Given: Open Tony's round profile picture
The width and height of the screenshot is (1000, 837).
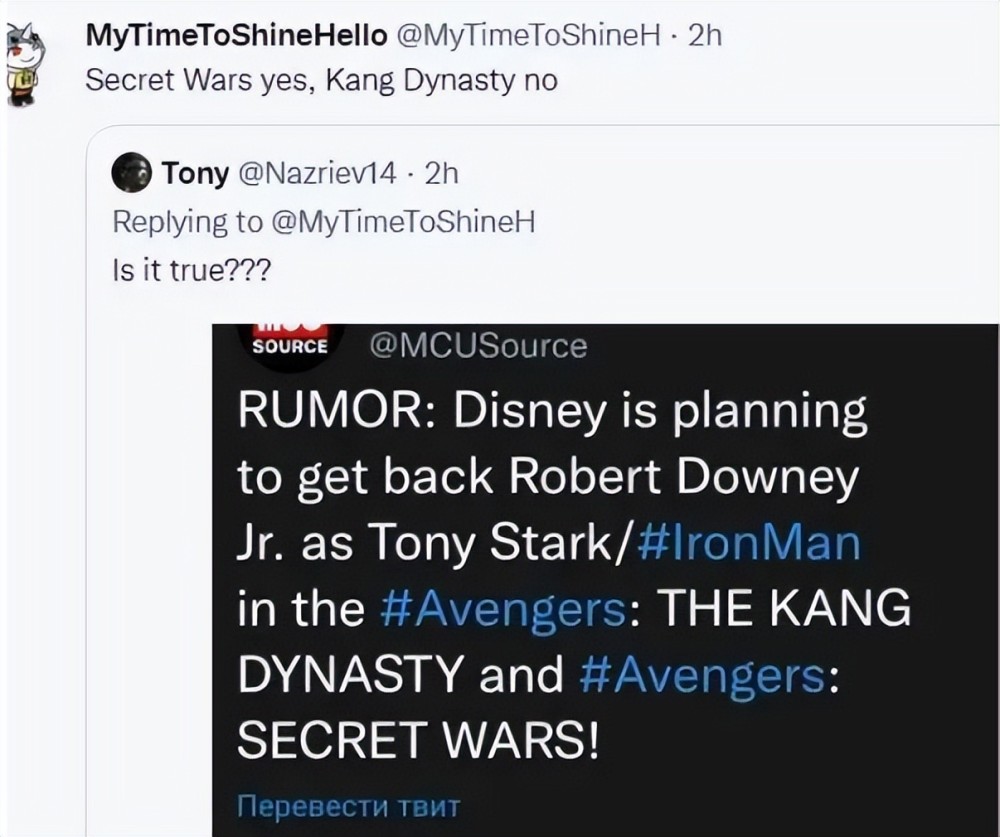Looking at the screenshot, I should 132,175.
